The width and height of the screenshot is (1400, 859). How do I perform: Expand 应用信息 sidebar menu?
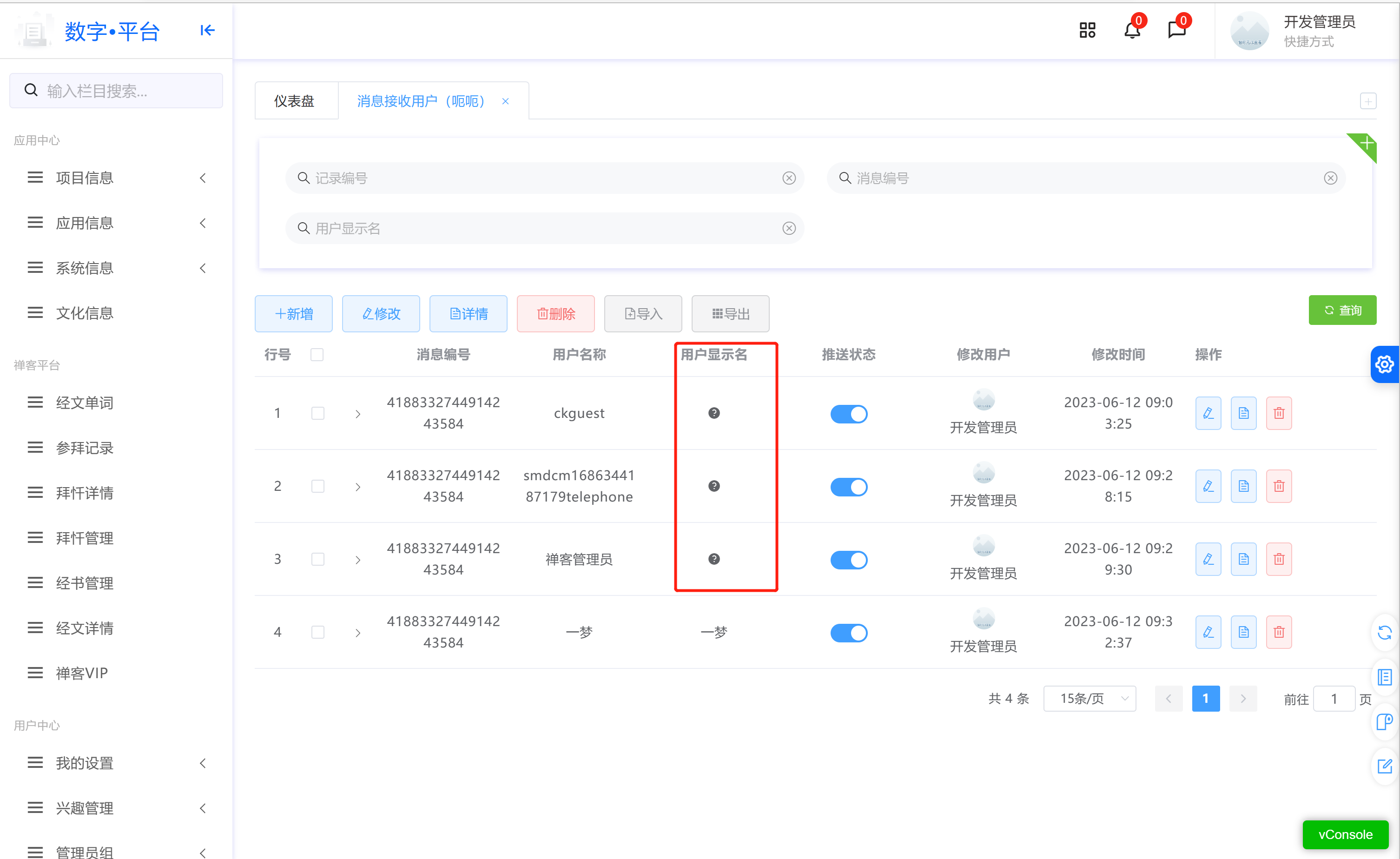116,223
